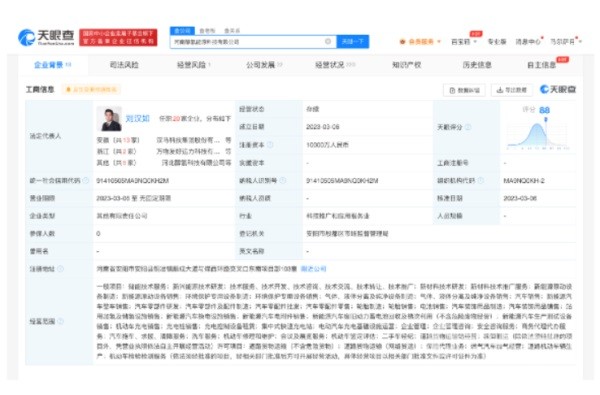Screen dimensions: 600x395
Task: Open the 附近公司 link after the address
Action: (313, 269)
